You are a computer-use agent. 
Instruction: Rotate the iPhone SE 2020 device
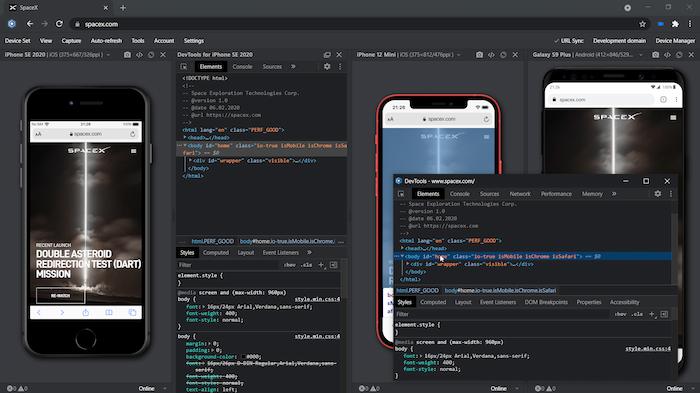click(151, 54)
